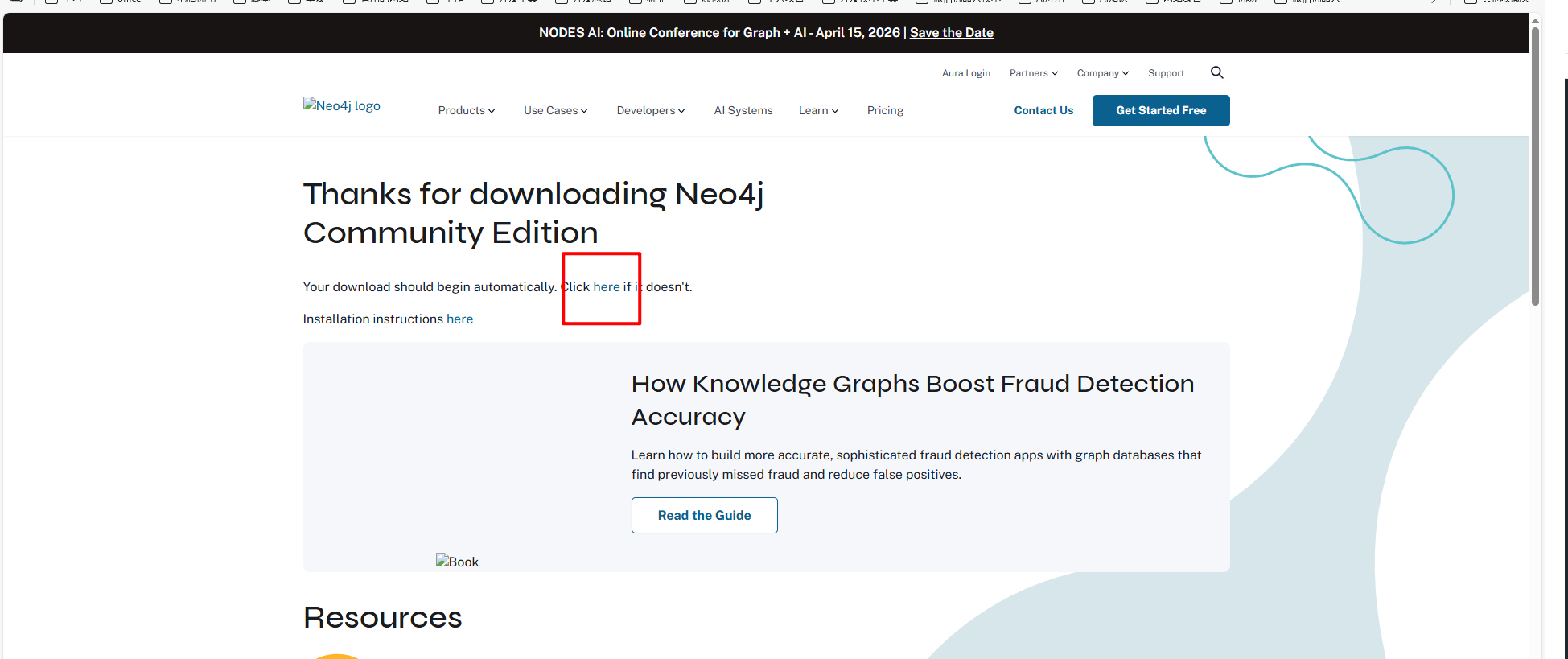Open AI Systems in navigation
Viewport: 1568px width, 659px height.
click(x=743, y=110)
